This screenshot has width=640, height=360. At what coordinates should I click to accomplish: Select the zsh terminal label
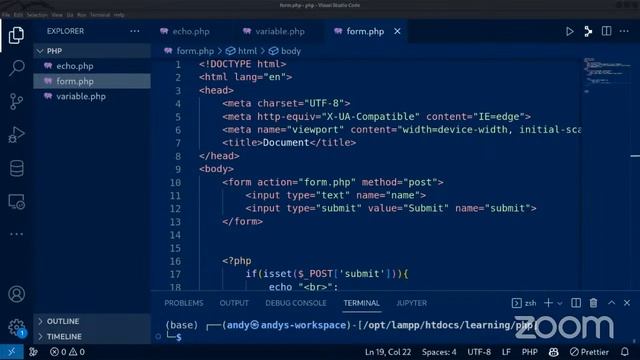coord(524,303)
